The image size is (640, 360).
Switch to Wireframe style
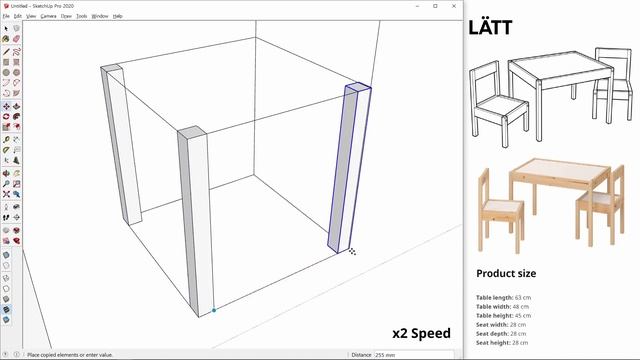tap(6, 278)
